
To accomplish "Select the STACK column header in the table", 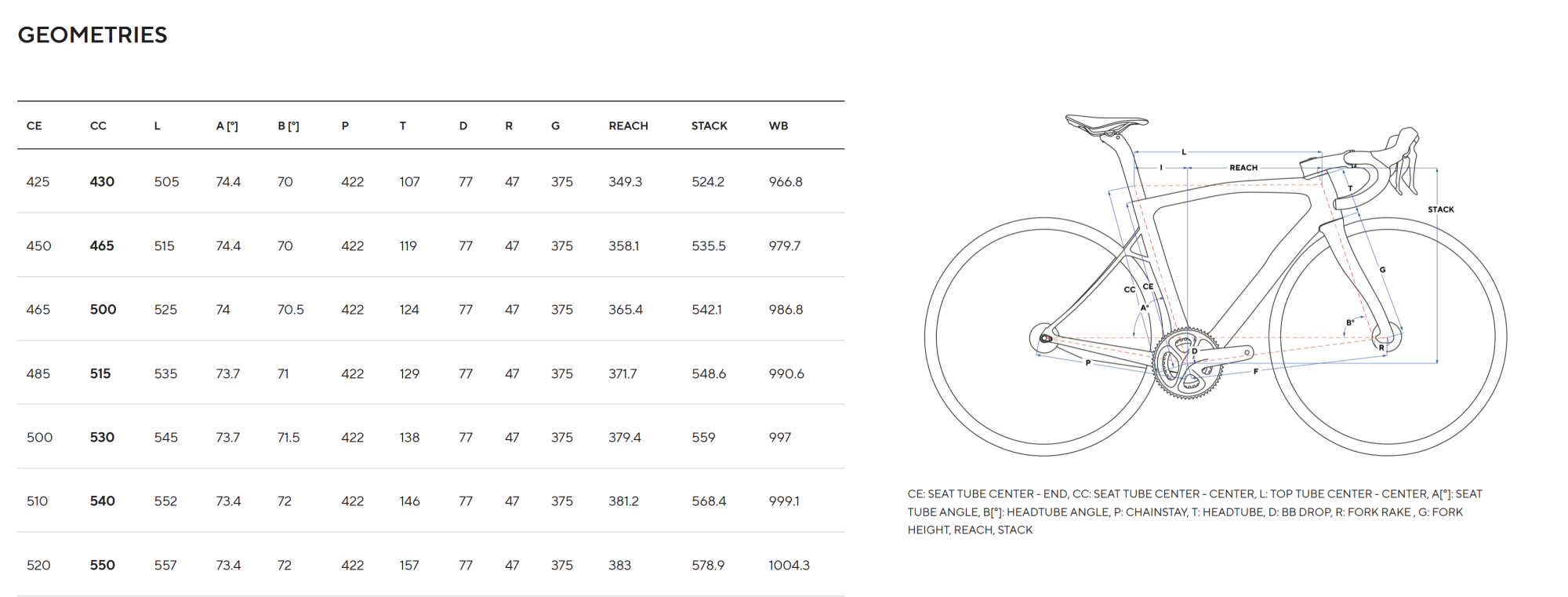I will pyautogui.click(x=709, y=126).
